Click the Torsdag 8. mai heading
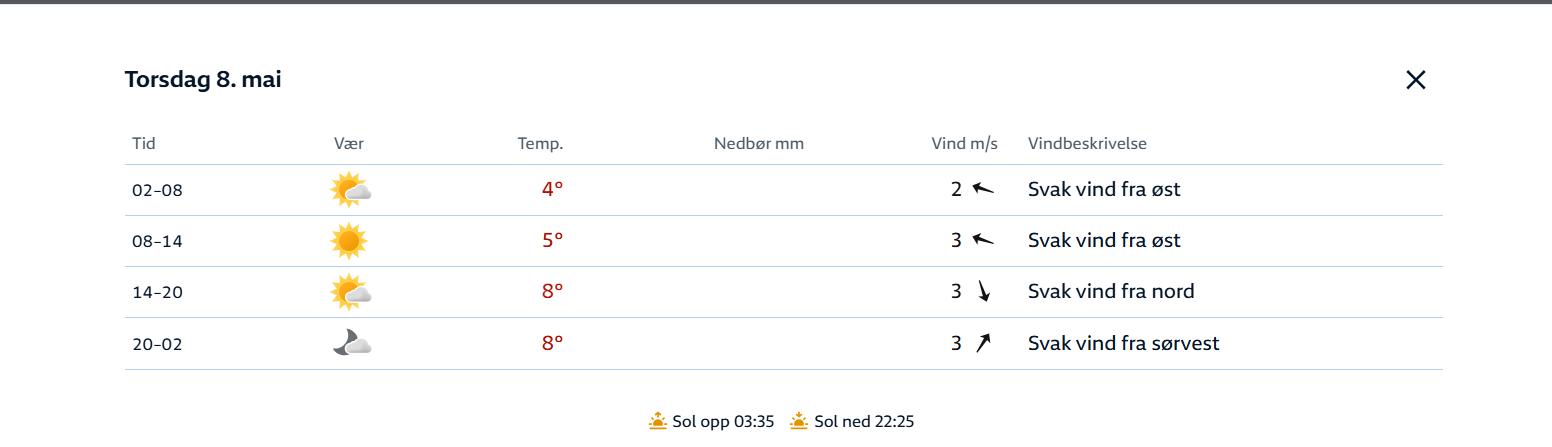Screen dimensions: 1552x447 coord(203,80)
